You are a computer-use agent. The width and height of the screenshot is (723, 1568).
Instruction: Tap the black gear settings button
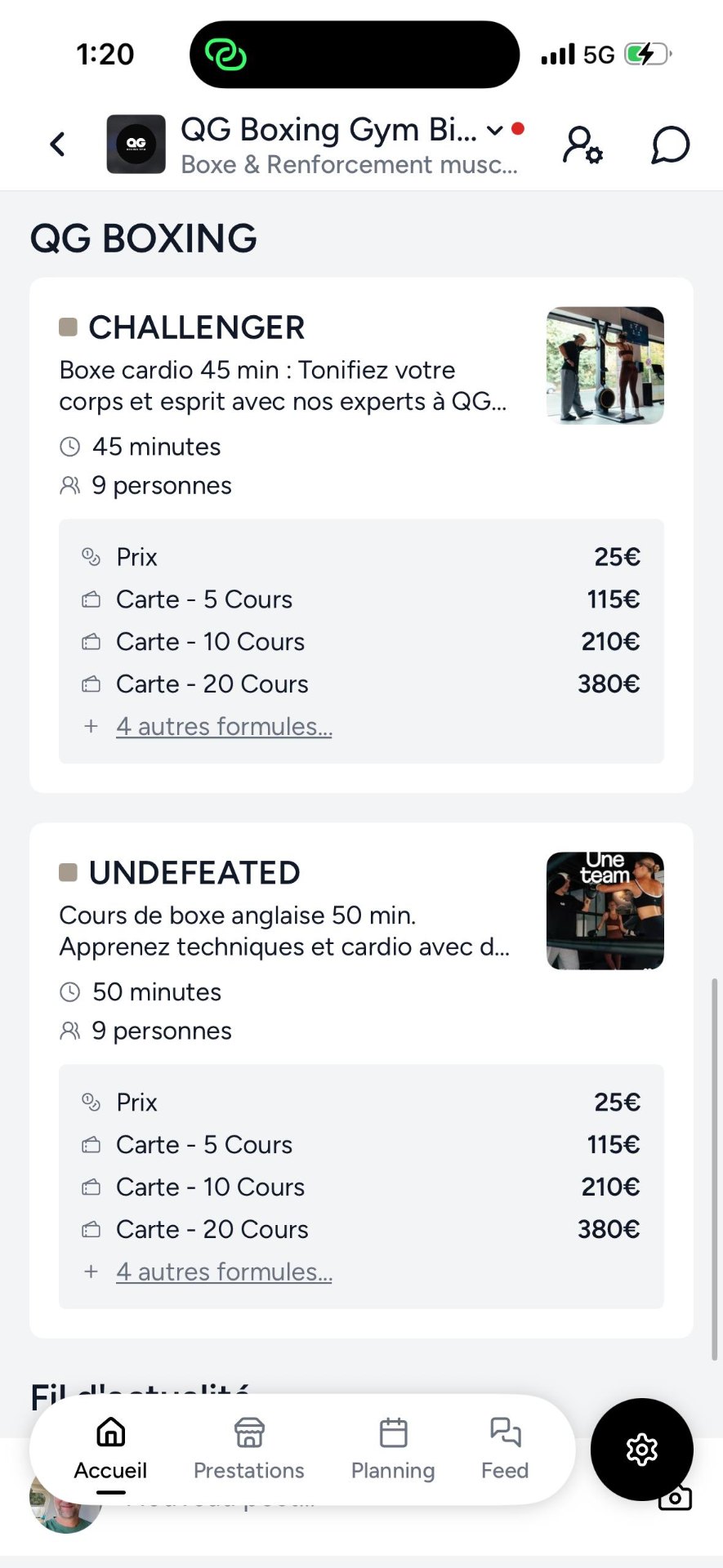pyautogui.click(x=641, y=1449)
